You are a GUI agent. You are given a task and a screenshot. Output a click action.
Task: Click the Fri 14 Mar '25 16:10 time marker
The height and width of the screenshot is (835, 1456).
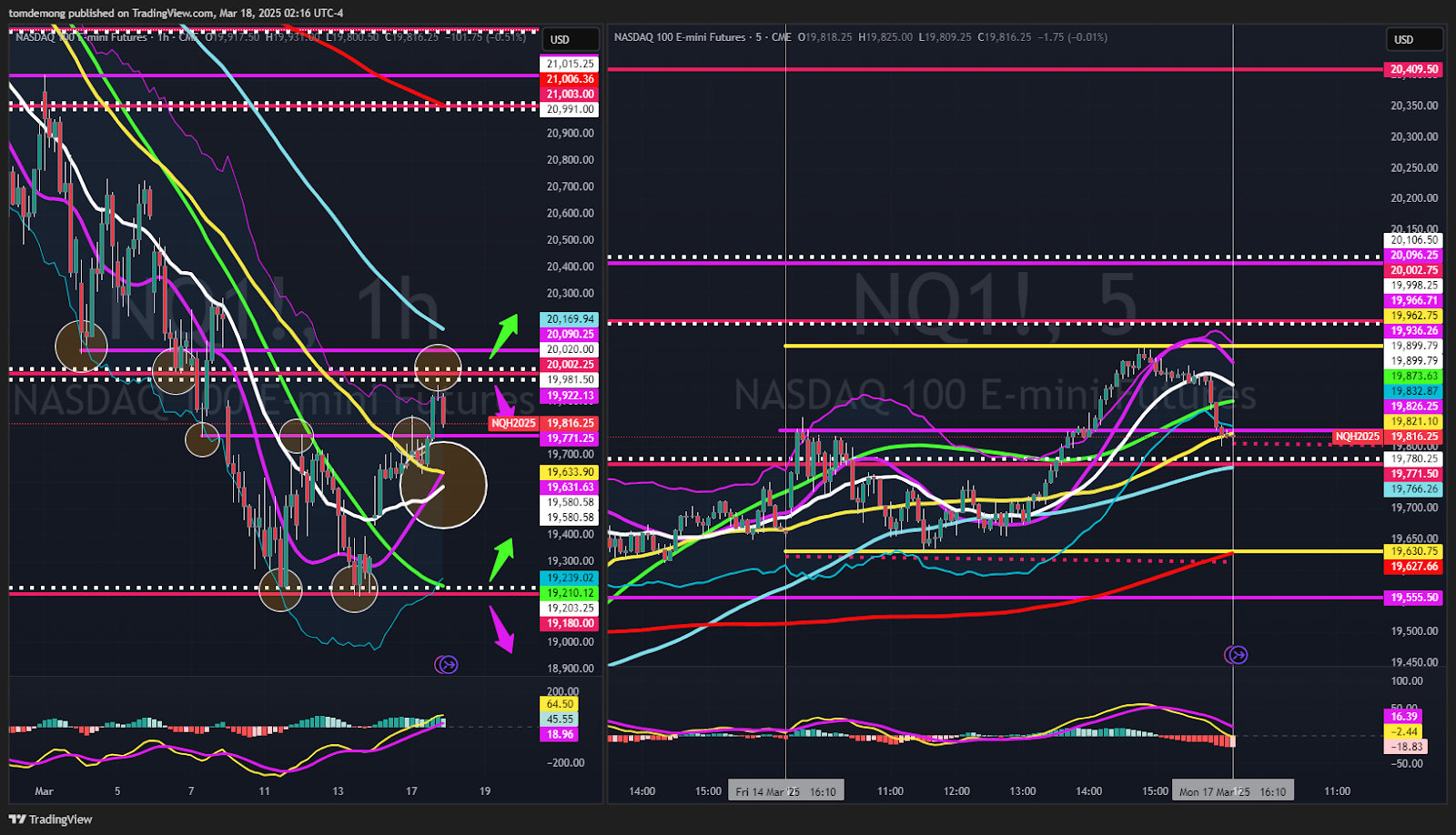coord(785,791)
